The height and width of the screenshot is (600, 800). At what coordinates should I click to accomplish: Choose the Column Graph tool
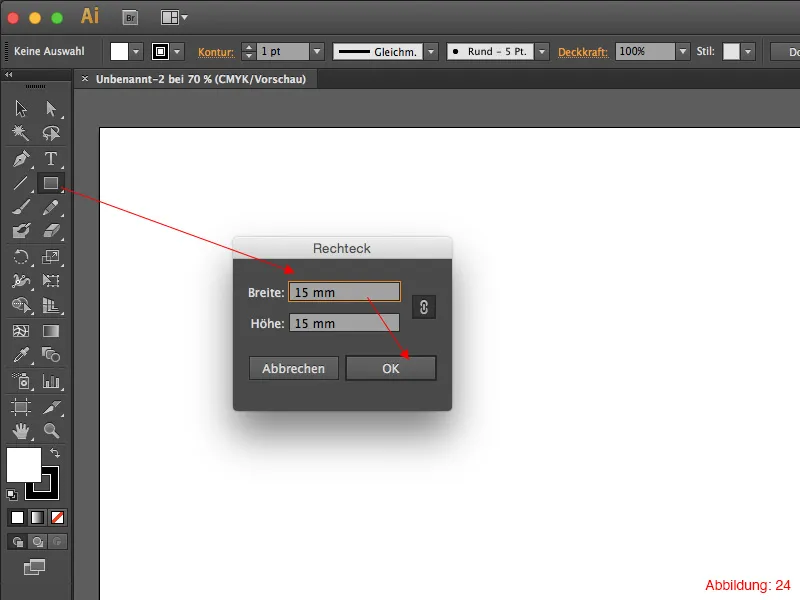click(51, 381)
